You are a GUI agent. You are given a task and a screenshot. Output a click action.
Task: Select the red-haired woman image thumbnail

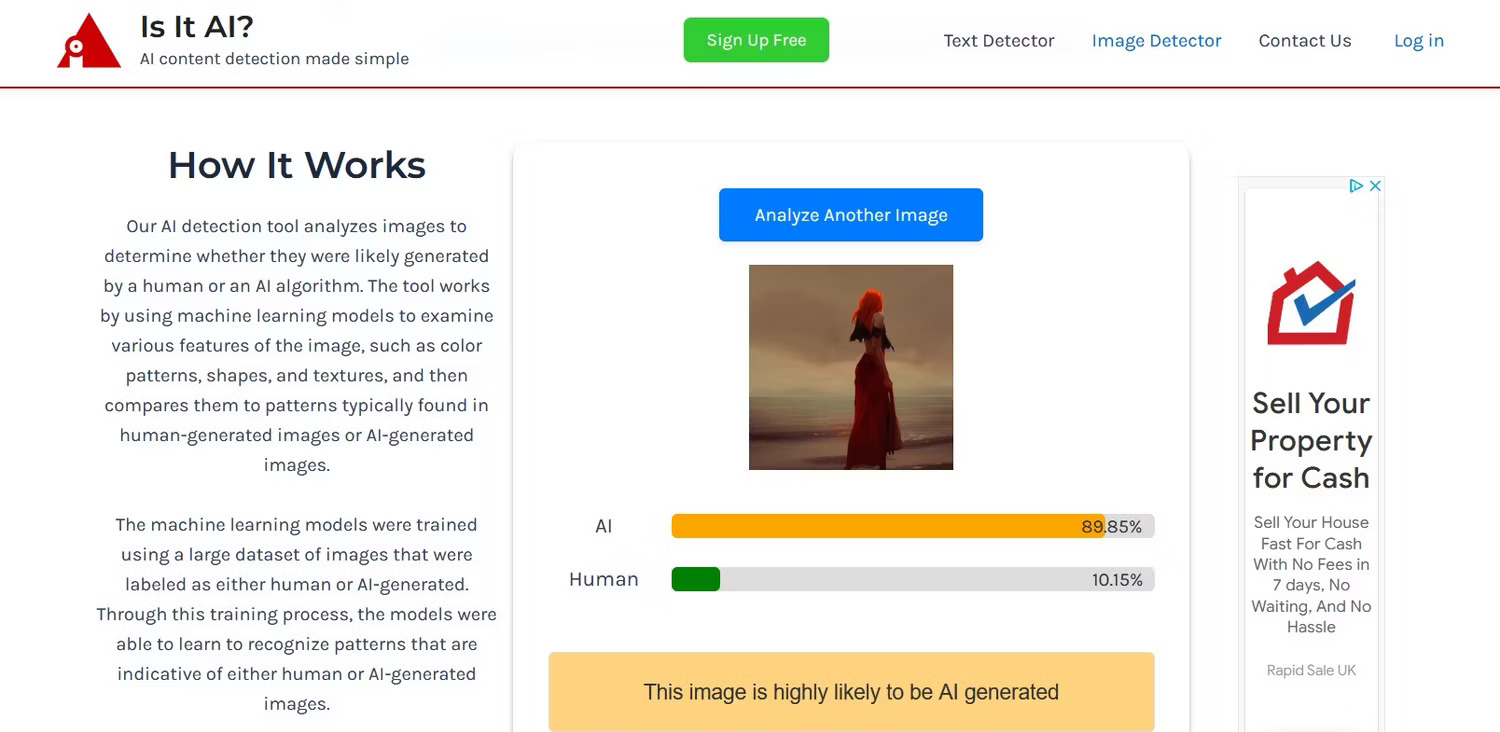coord(851,367)
